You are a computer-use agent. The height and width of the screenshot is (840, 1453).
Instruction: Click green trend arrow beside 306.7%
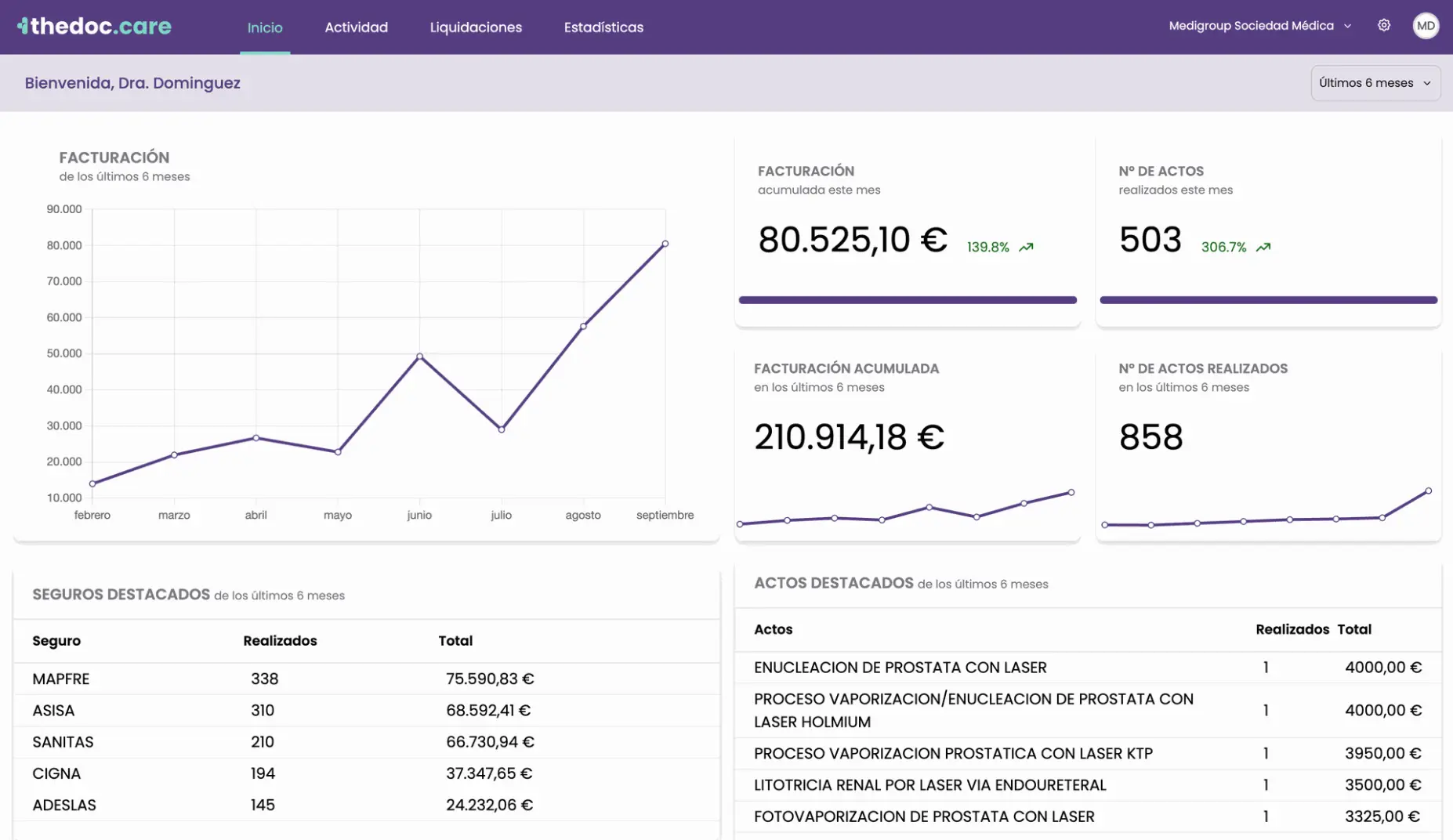1263,248
